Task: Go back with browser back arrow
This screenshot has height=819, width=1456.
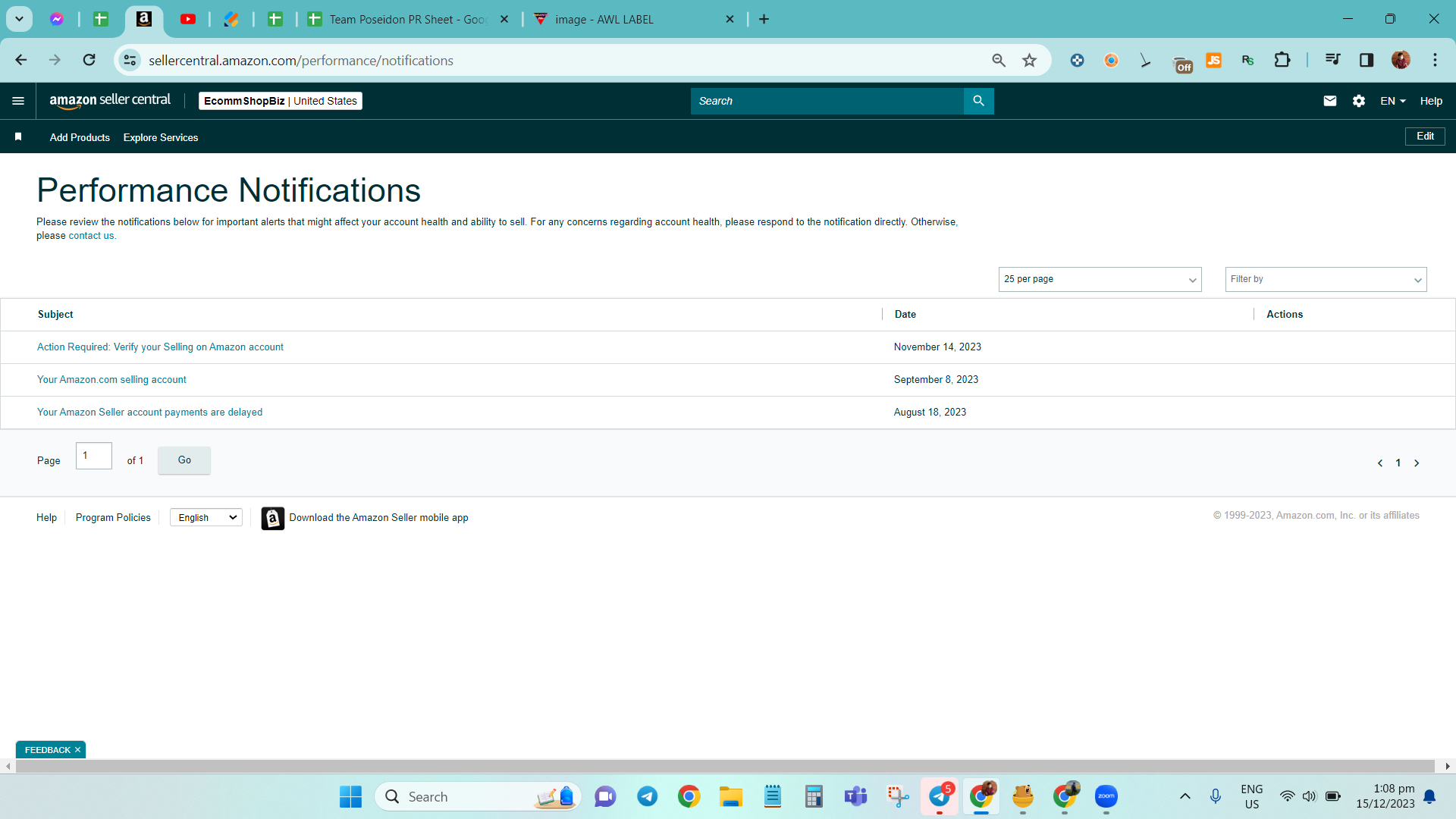Action: click(x=21, y=60)
